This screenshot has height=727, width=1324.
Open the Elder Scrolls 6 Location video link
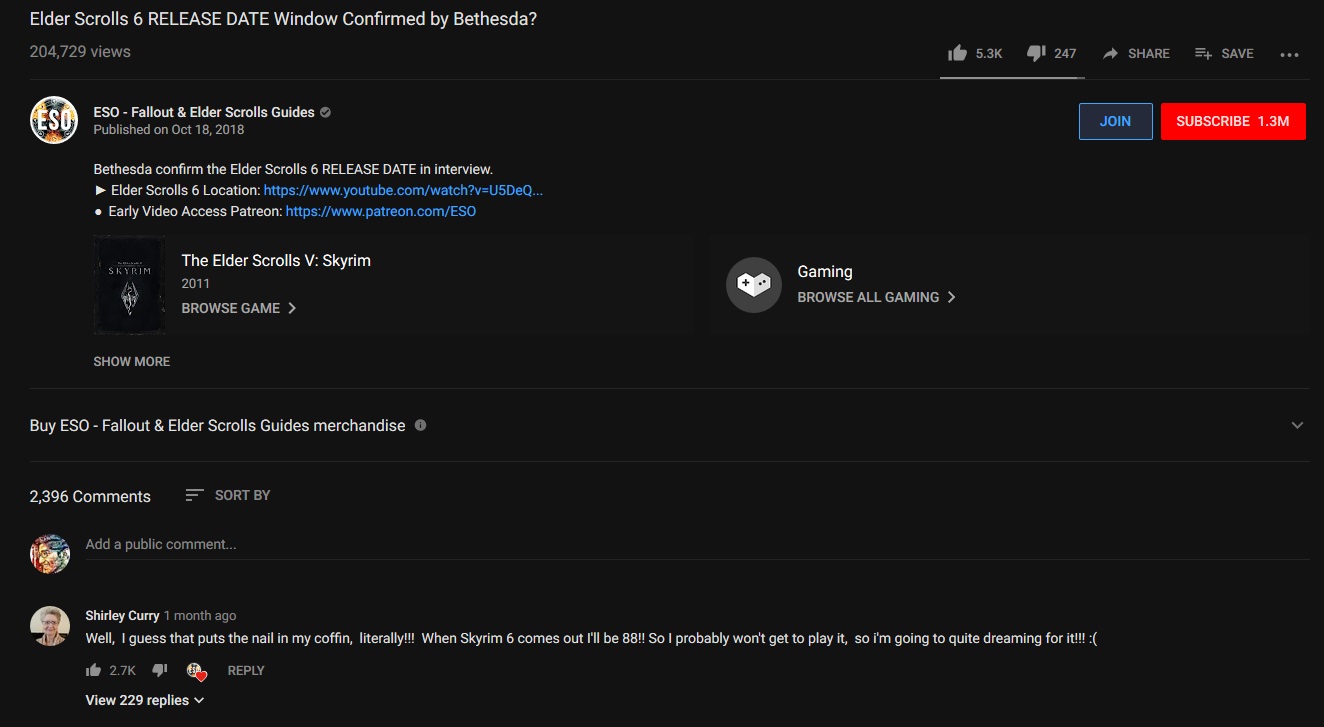pos(403,190)
